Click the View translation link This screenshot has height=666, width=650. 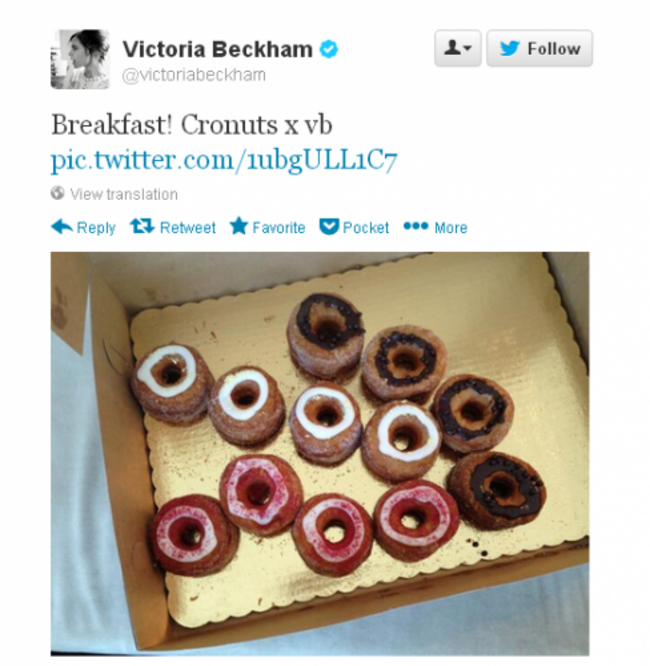tap(124, 194)
